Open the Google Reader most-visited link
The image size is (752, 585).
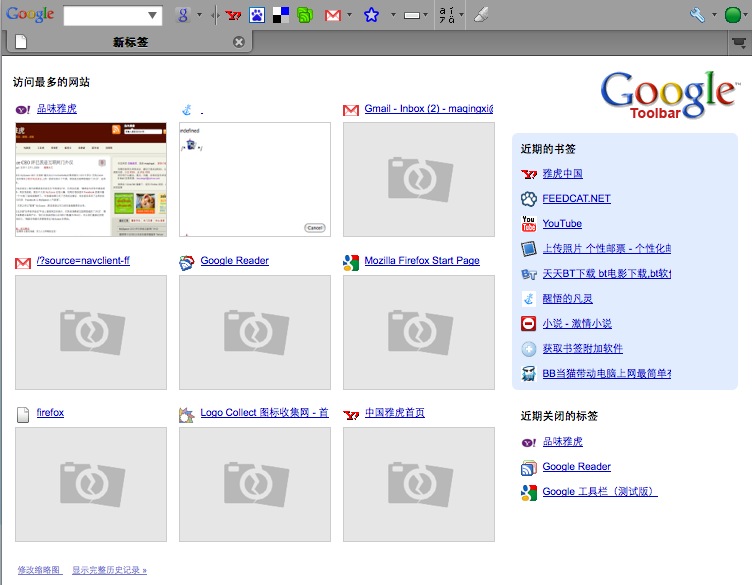coord(235,260)
